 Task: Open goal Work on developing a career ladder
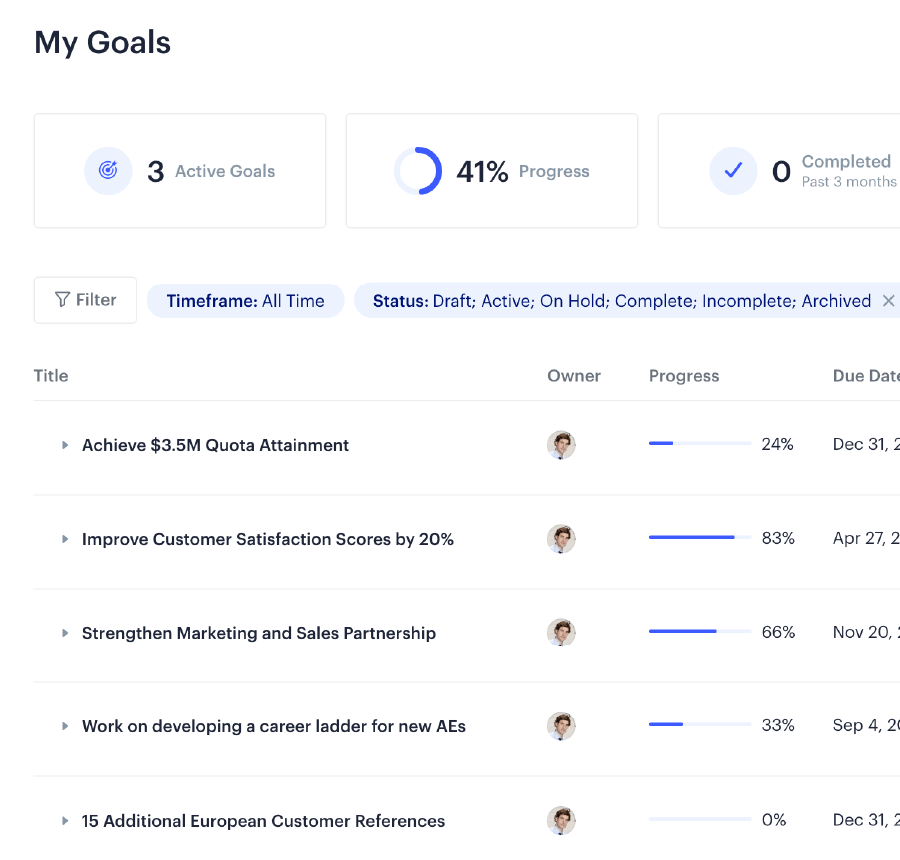(x=274, y=726)
